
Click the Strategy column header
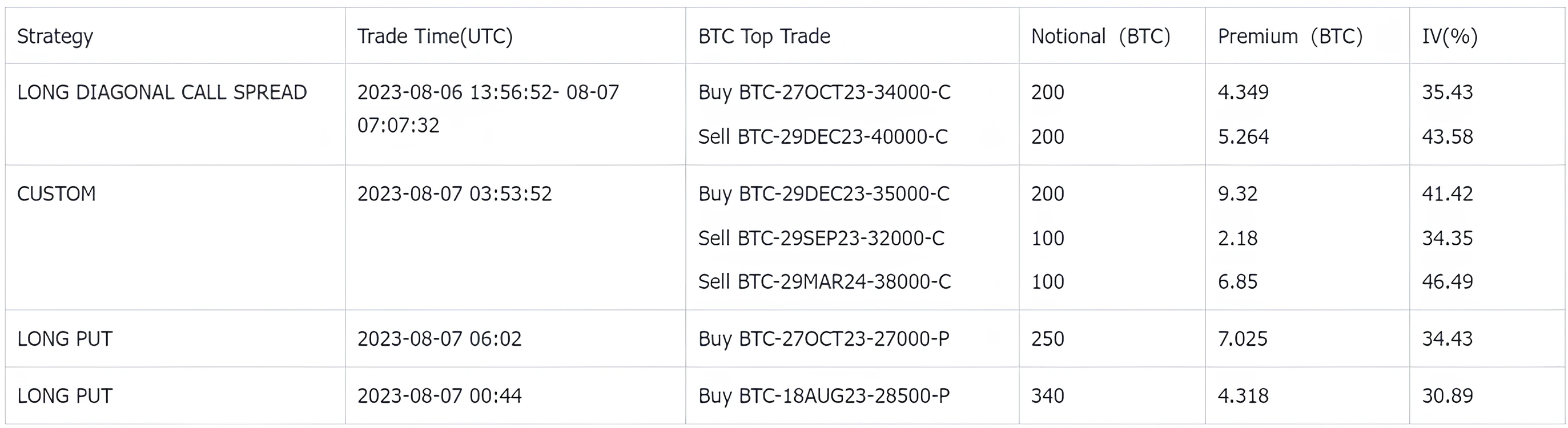coord(55,37)
